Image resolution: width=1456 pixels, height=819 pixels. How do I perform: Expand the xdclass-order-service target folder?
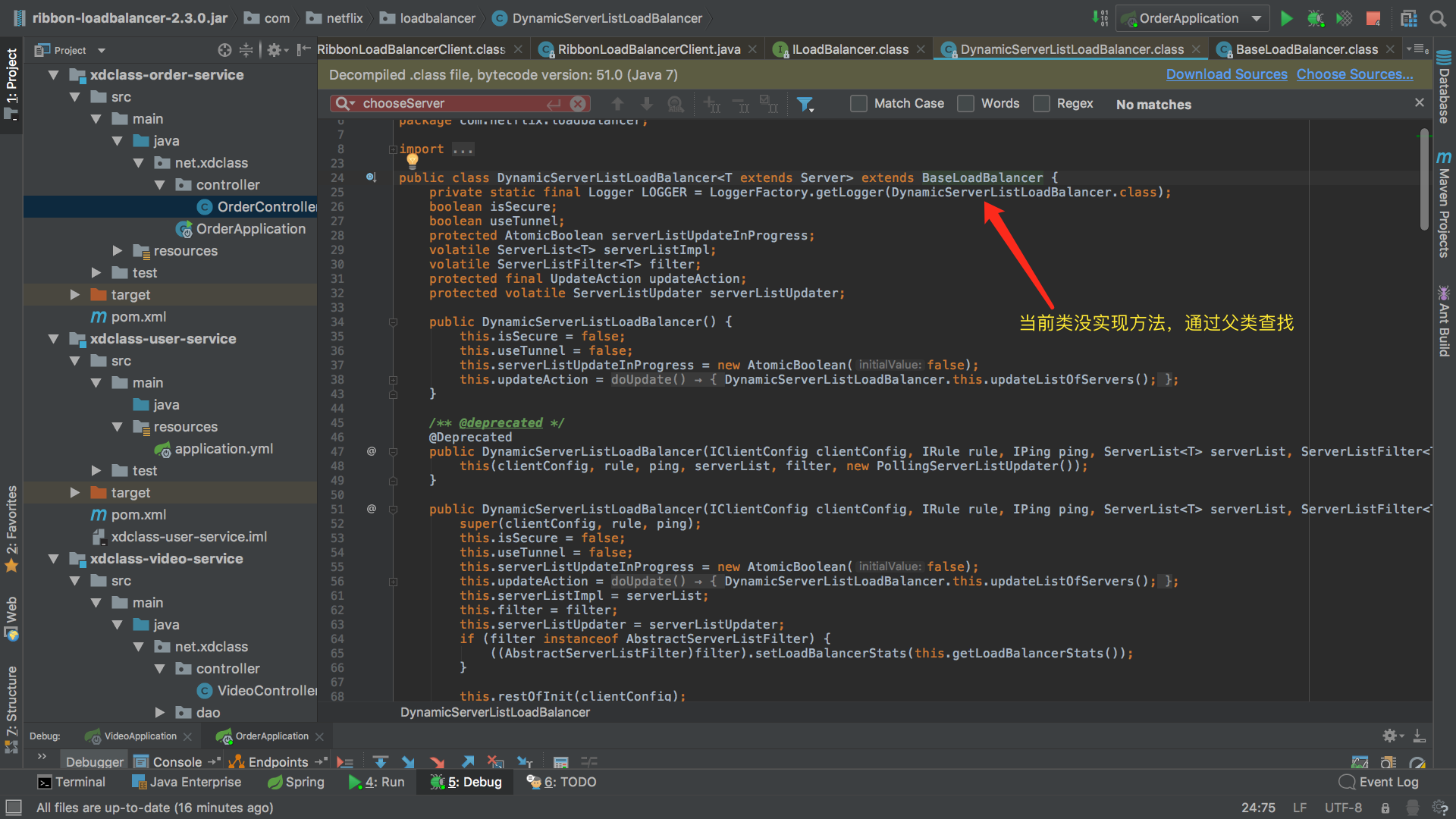point(75,295)
